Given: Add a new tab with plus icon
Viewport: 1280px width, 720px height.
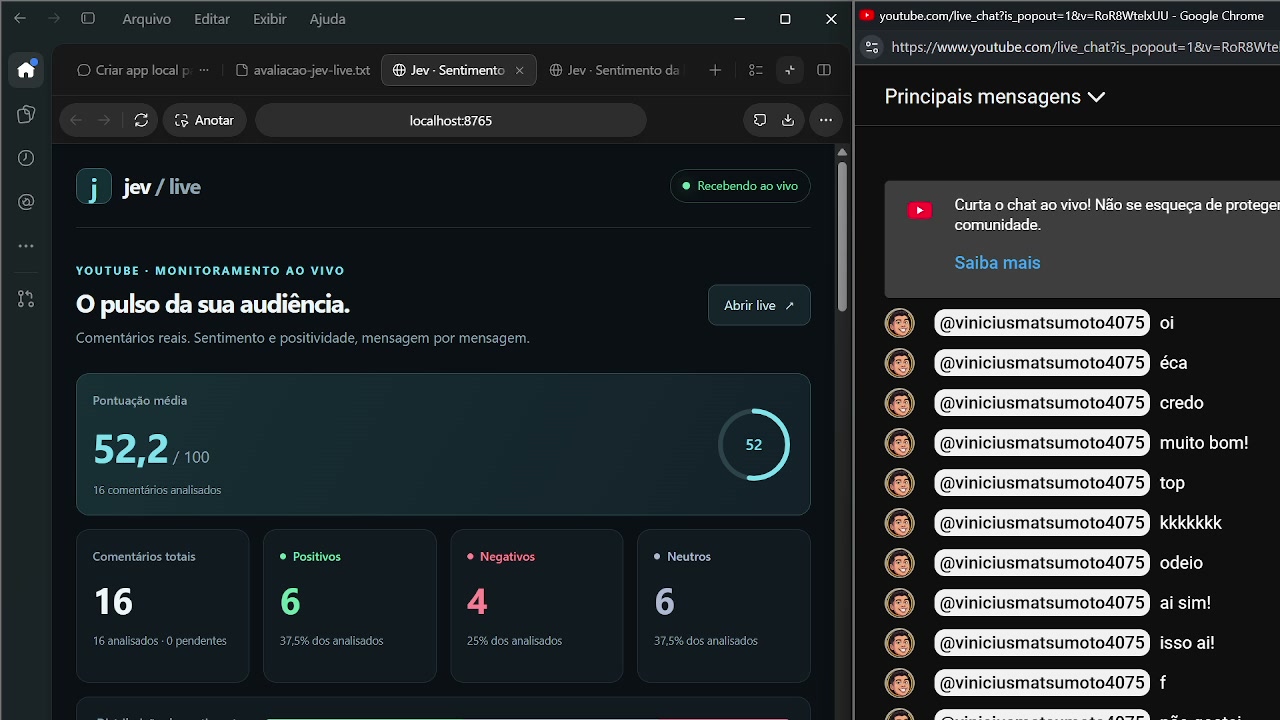Looking at the screenshot, I should pos(715,70).
